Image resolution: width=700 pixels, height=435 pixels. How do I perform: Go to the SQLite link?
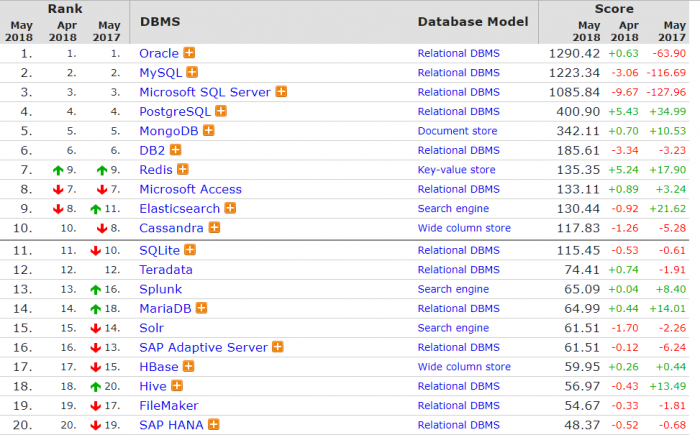pyautogui.click(x=159, y=251)
